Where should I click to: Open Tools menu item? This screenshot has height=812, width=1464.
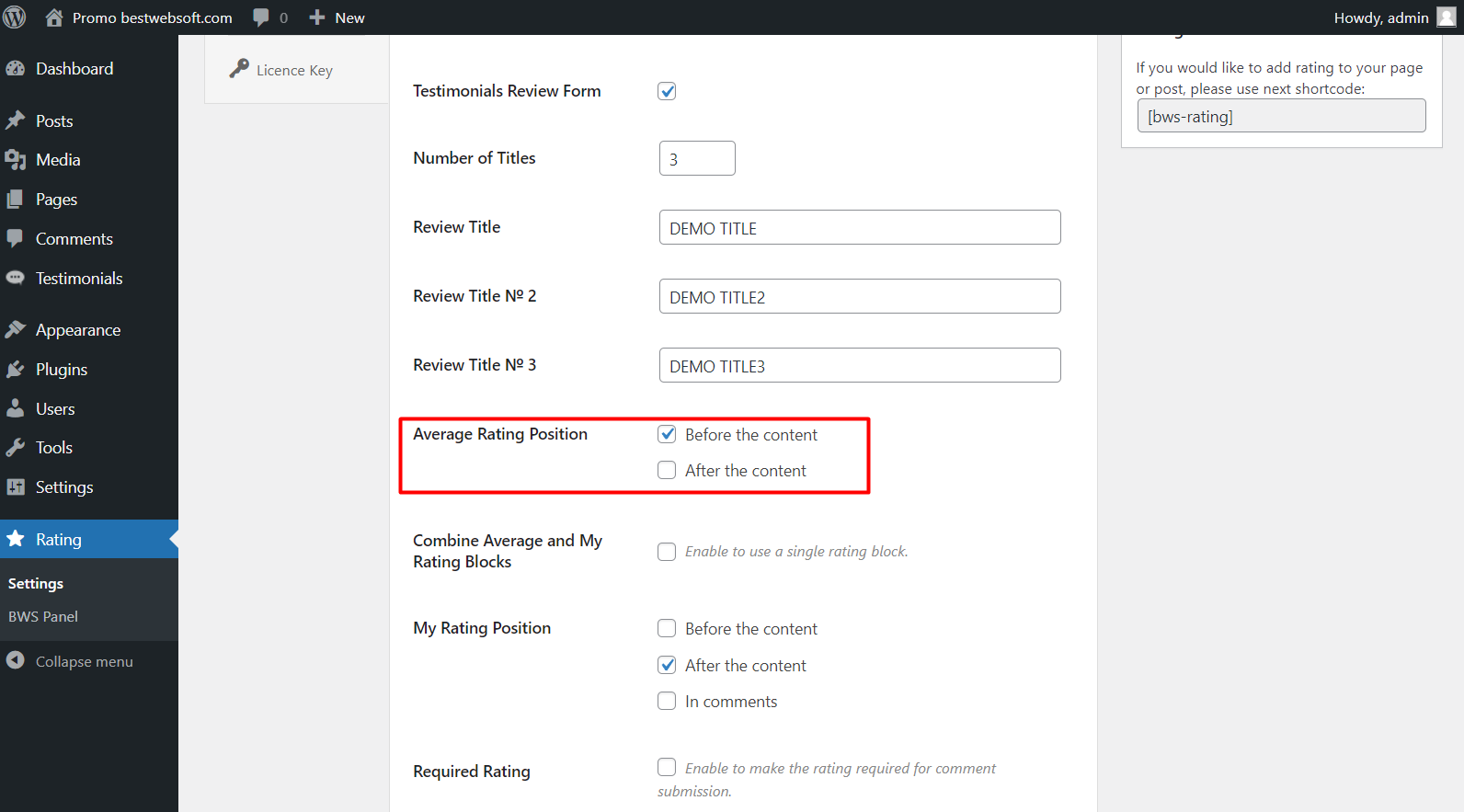tap(89, 448)
